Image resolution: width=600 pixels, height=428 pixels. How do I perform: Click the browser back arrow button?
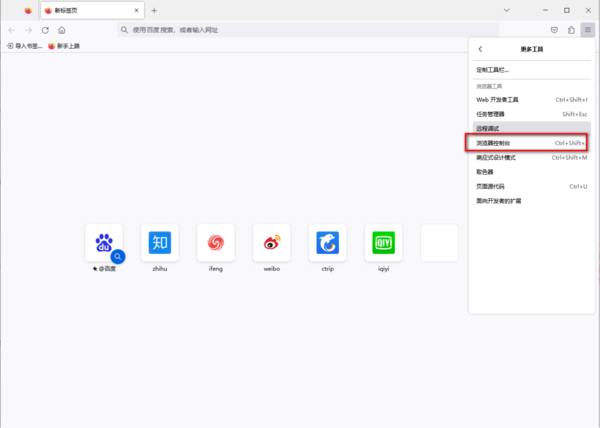11,30
